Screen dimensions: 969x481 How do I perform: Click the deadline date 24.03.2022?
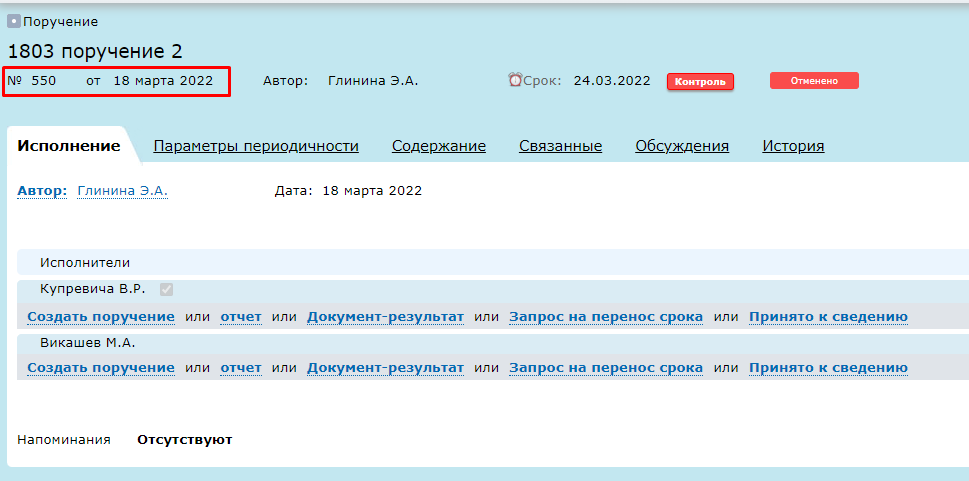coord(612,80)
